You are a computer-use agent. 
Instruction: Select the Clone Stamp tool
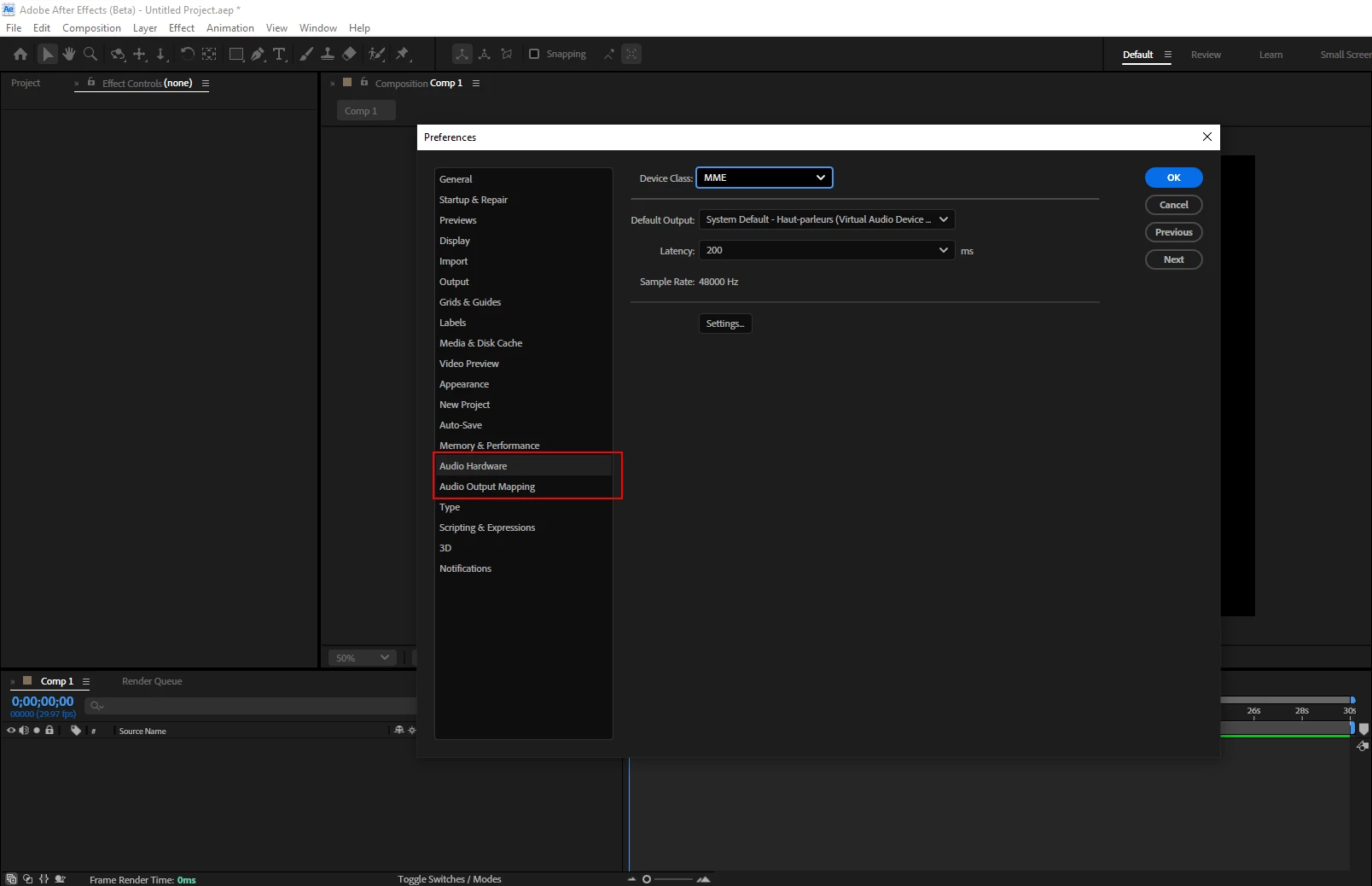click(x=328, y=54)
